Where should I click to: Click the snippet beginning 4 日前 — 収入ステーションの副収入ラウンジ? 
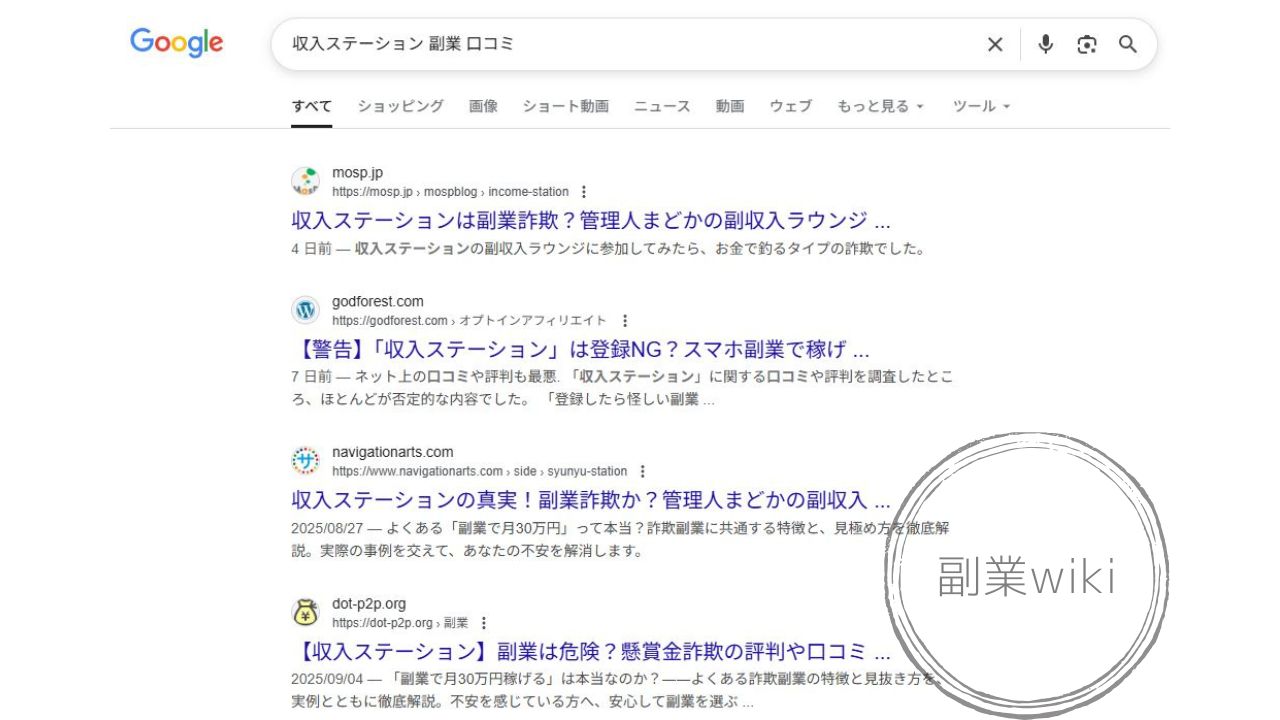[x=608, y=248]
